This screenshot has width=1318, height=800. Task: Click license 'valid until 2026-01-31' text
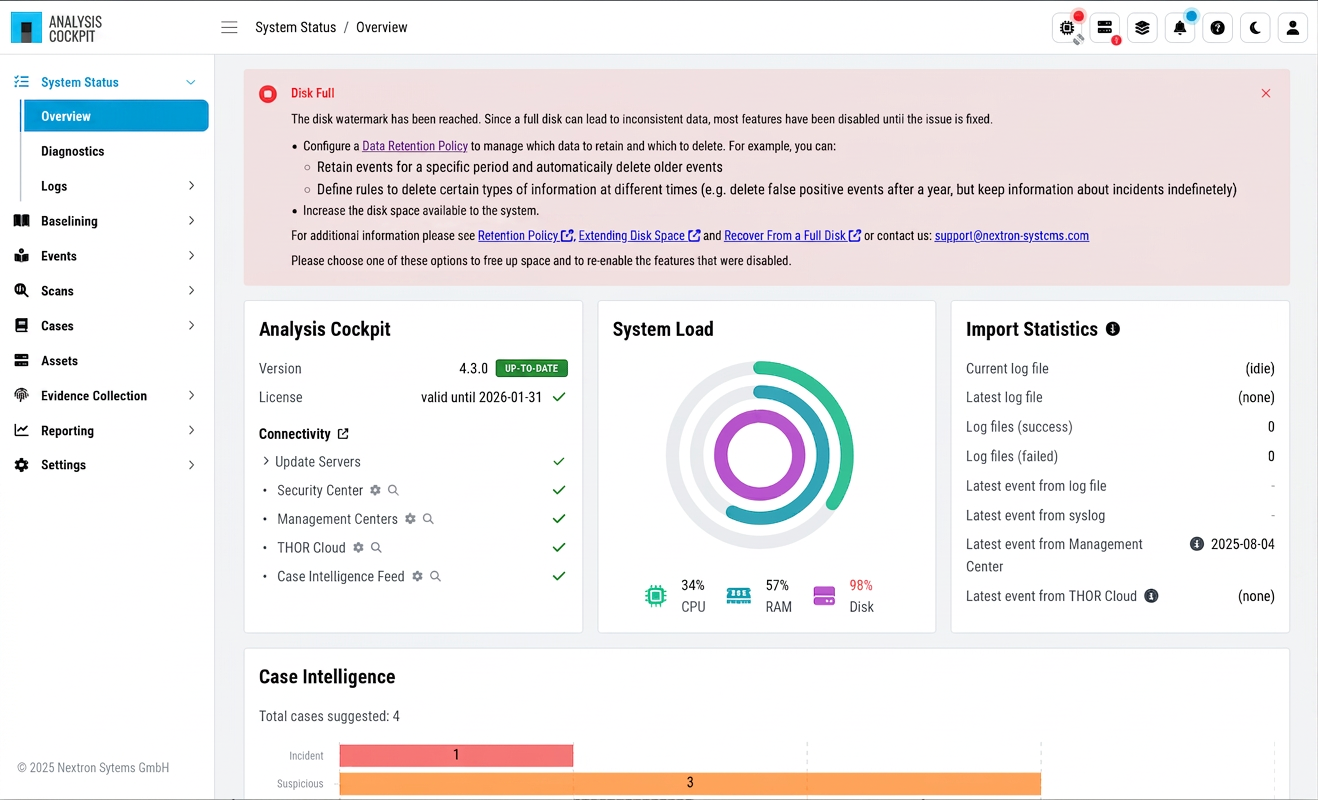pos(481,397)
